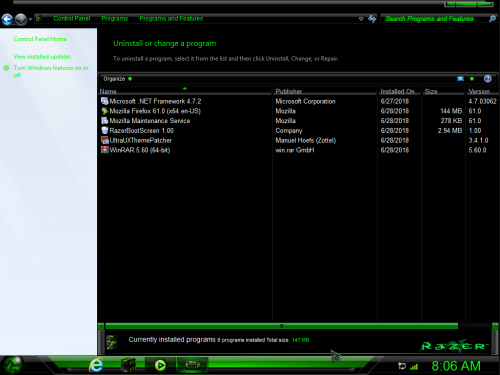Open the Help button

click(x=488, y=79)
